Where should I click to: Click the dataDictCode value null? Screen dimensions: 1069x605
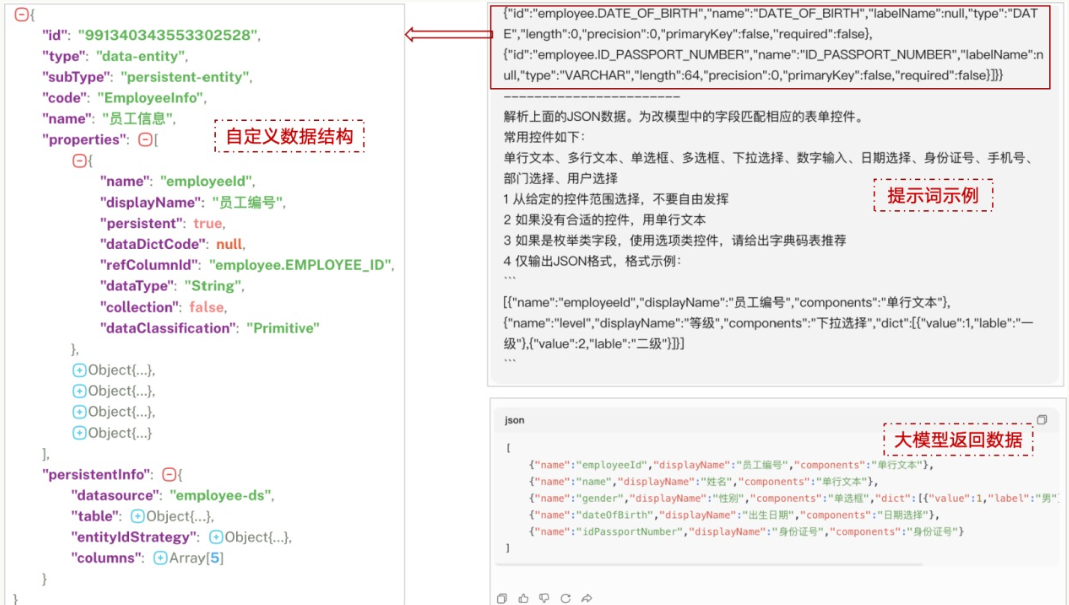229,244
